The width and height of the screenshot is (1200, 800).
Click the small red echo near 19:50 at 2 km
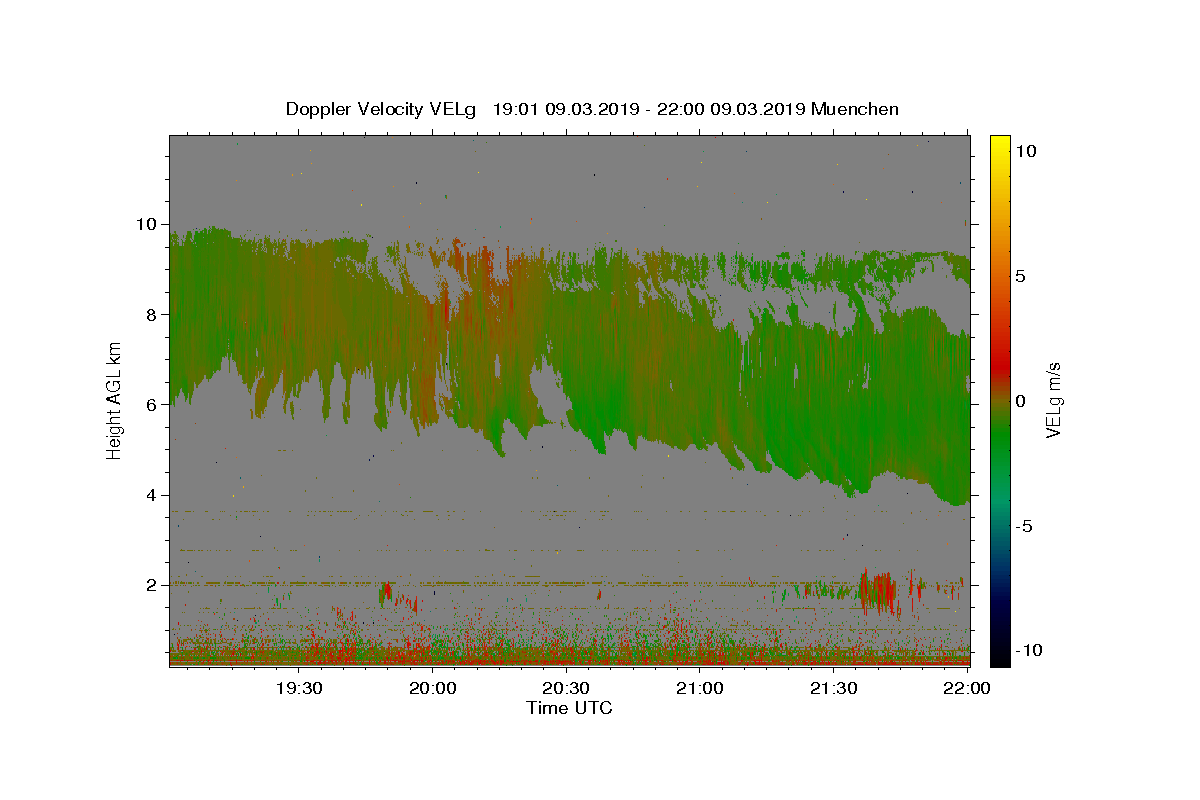pyautogui.click(x=386, y=593)
